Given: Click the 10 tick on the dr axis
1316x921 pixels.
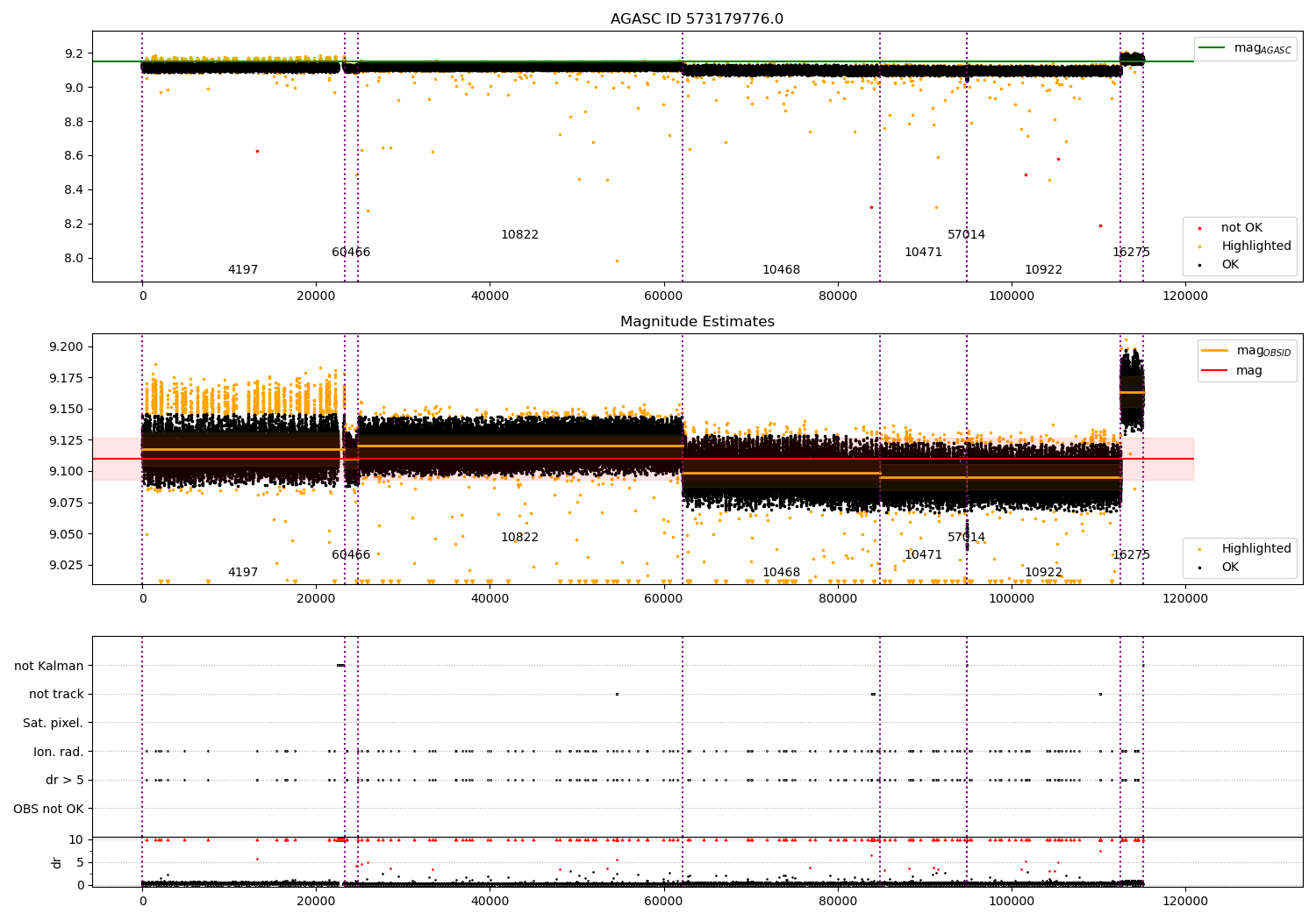Looking at the screenshot, I should click(76, 840).
